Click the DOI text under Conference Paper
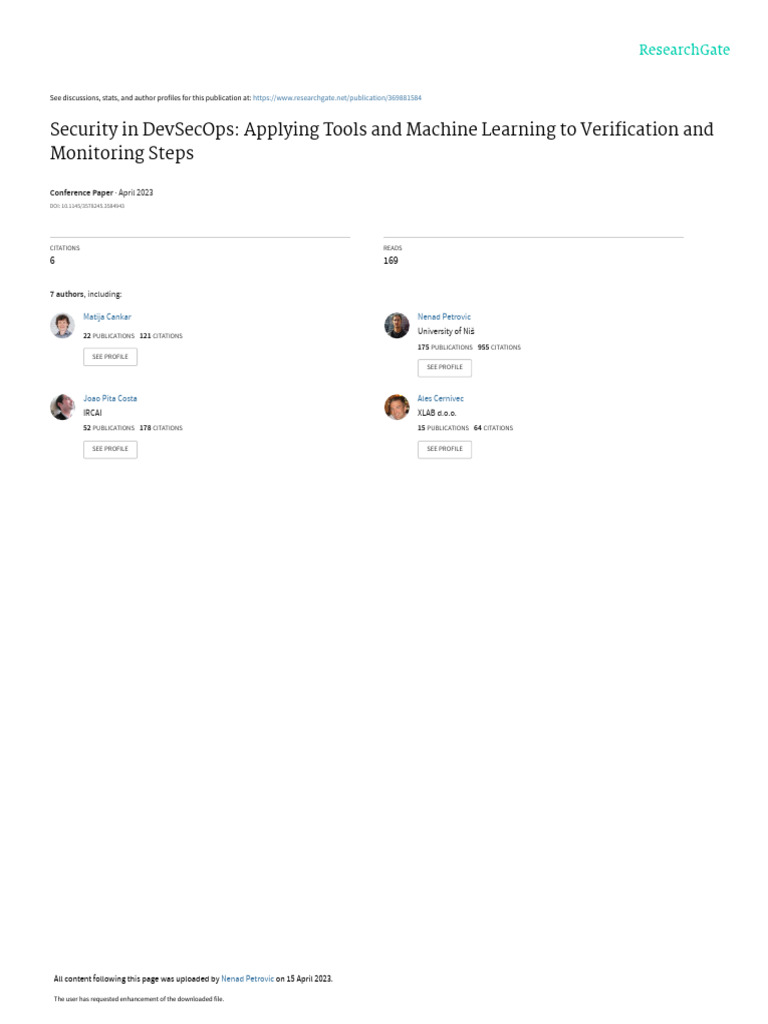 87,206
